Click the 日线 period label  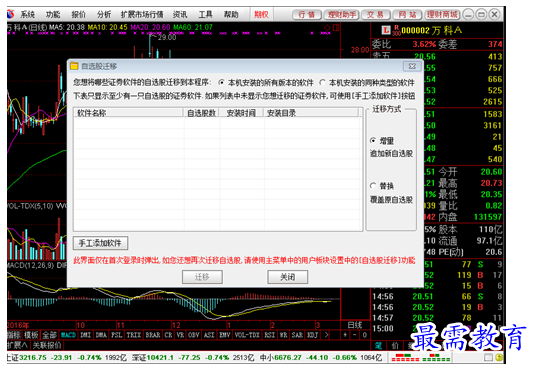355,325
